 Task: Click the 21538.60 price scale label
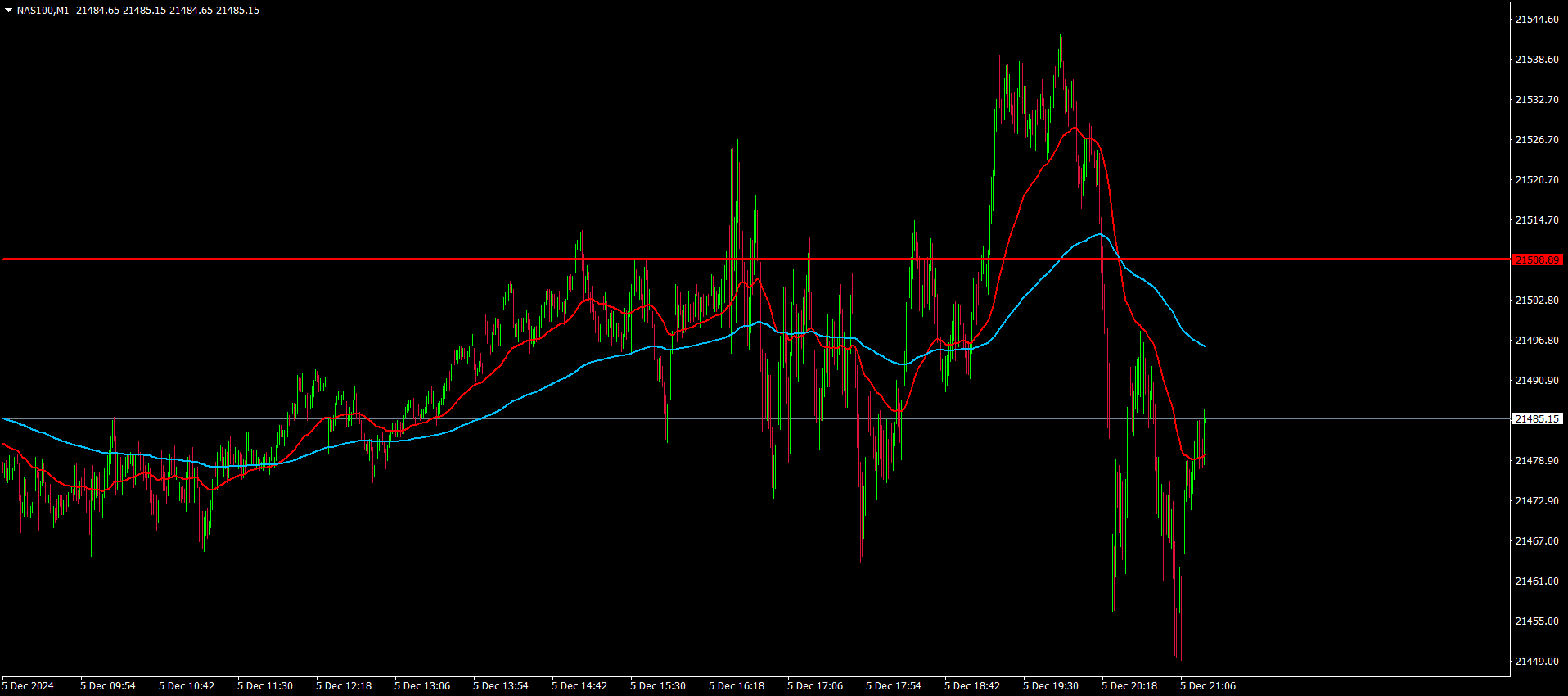click(x=1537, y=60)
